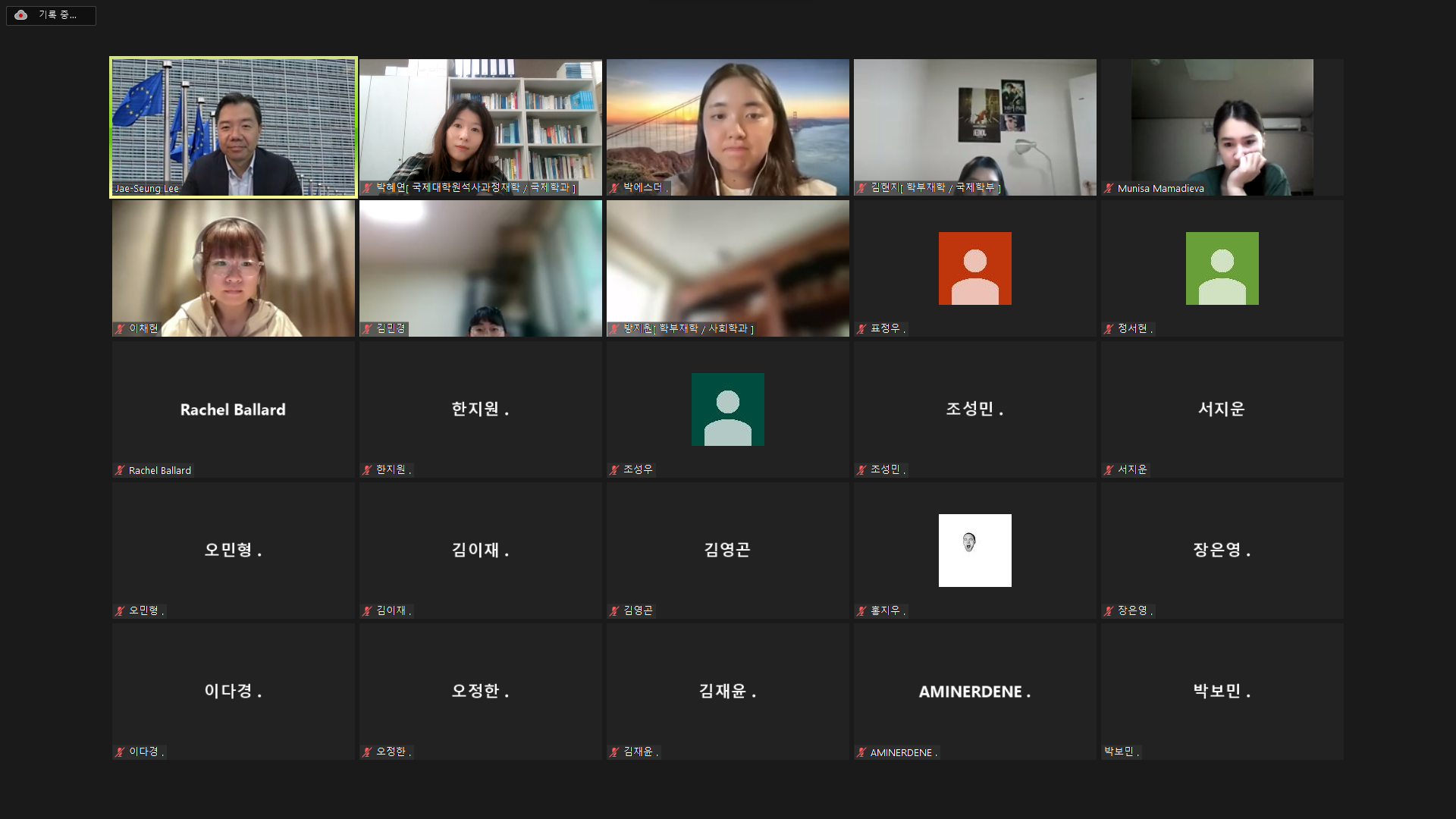
Task: Click 홍지우's white profile picture
Action: 974,551
